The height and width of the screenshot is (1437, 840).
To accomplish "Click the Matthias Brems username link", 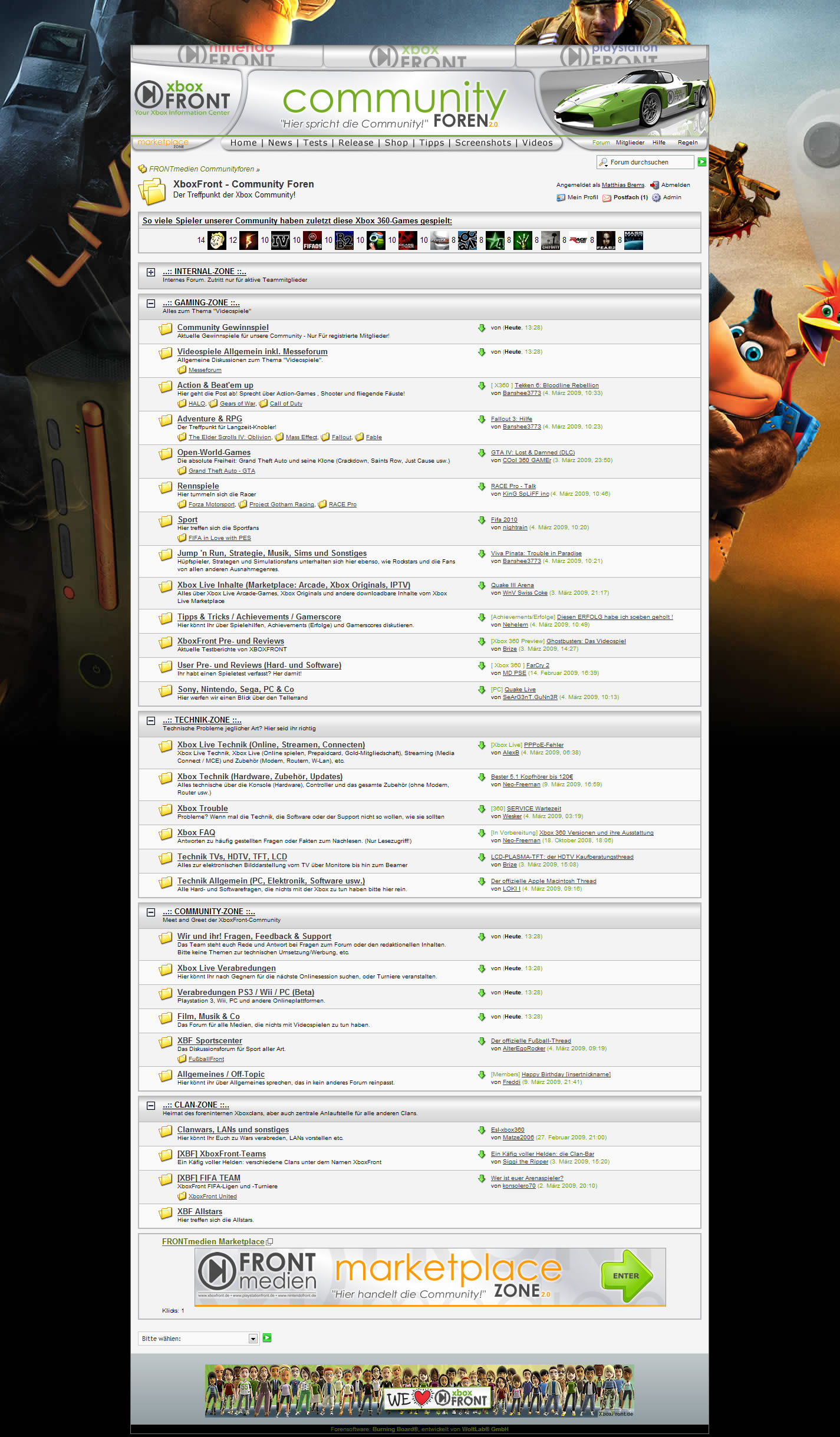I will pos(622,185).
